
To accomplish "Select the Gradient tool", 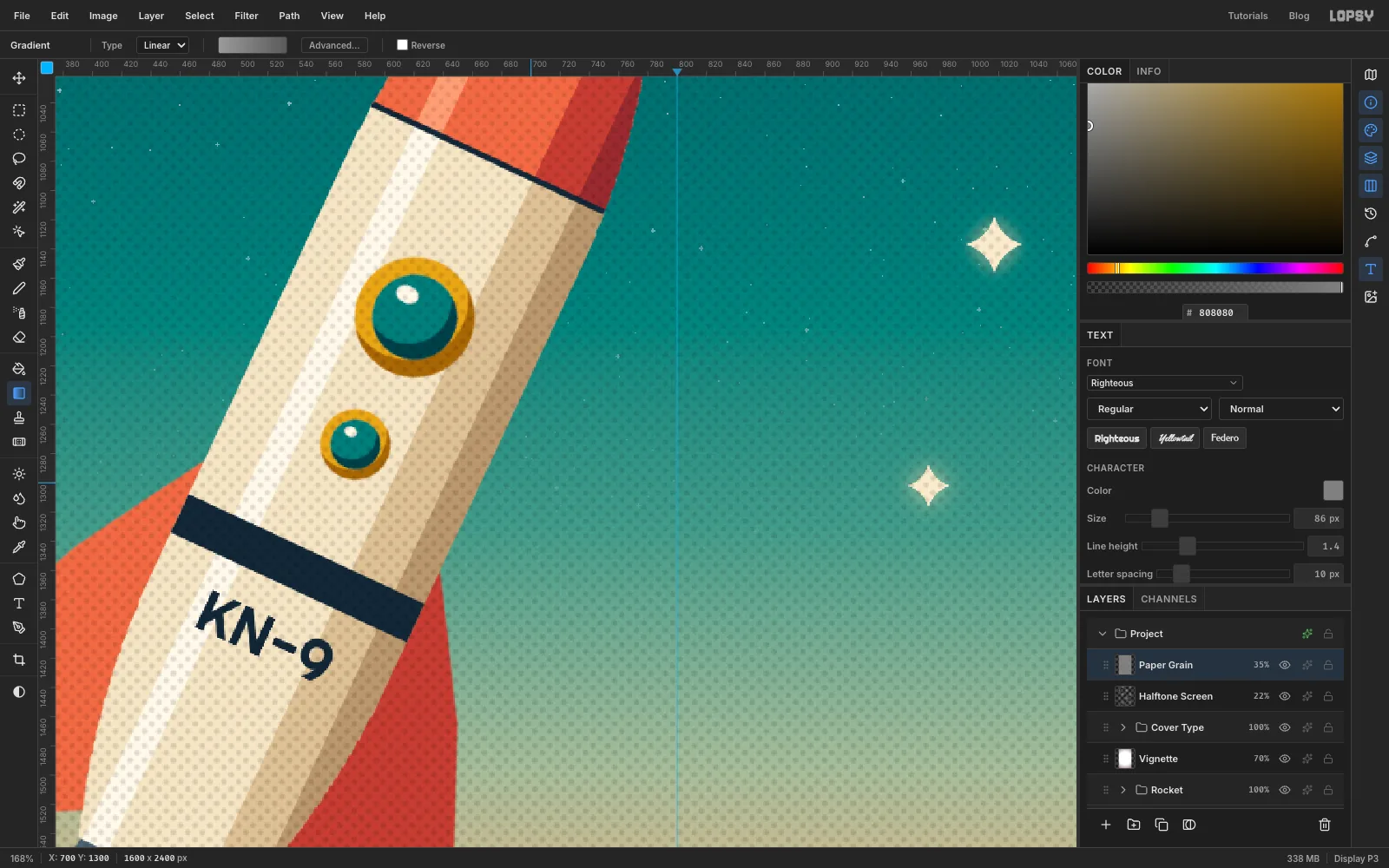I will (x=19, y=393).
